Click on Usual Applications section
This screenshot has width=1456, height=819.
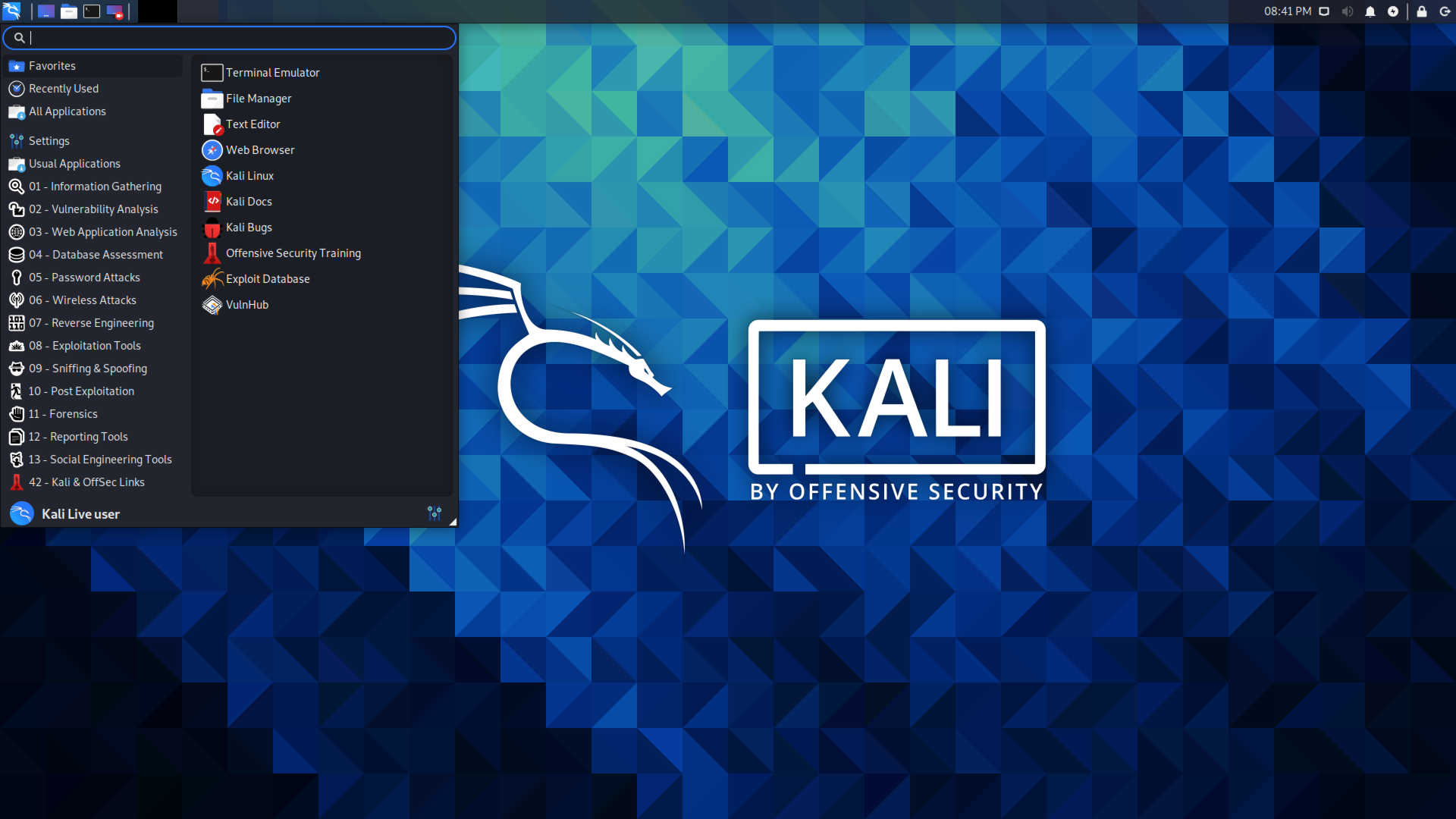tap(75, 163)
